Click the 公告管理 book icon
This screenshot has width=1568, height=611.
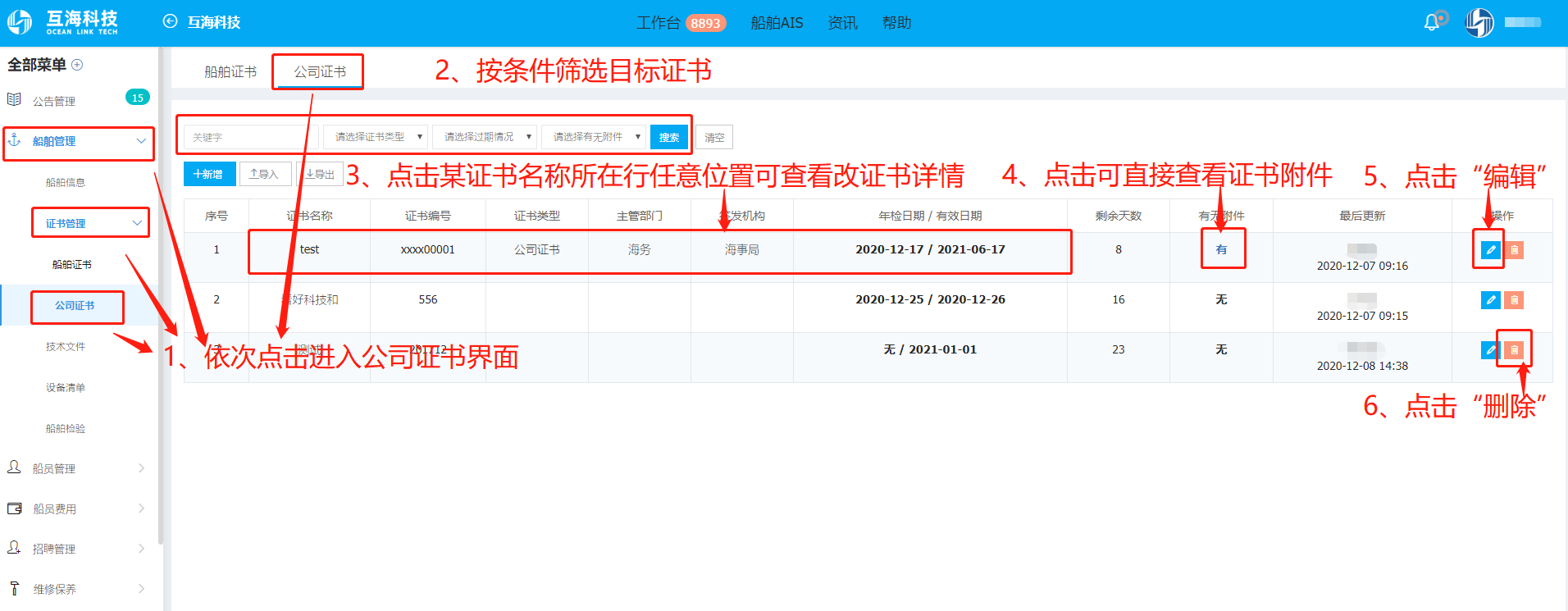(x=14, y=100)
